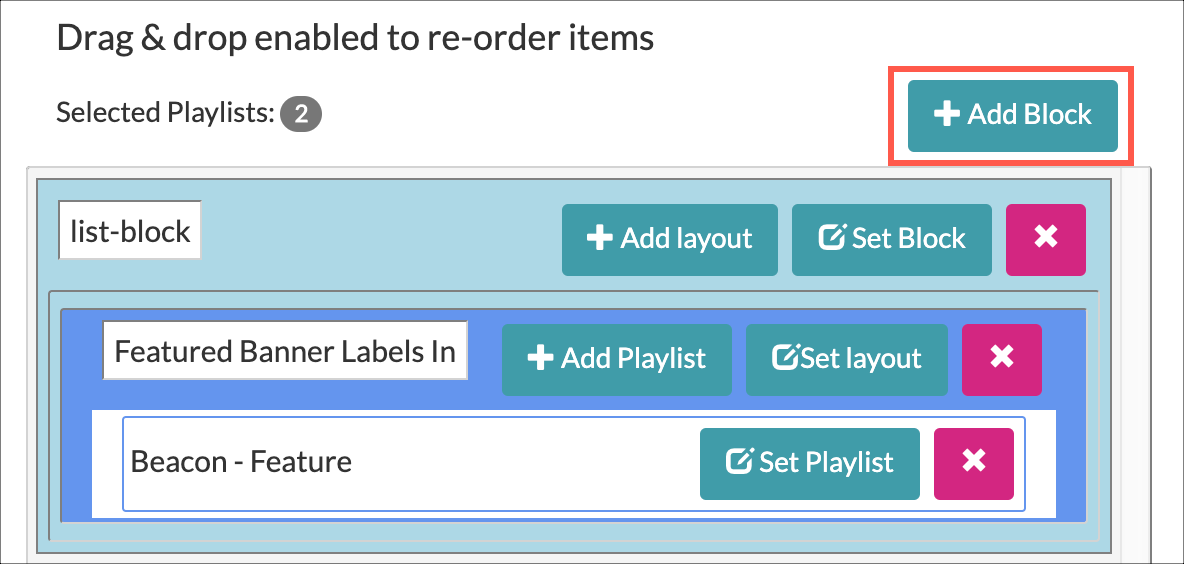The width and height of the screenshot is (1184, 564).
Task: Click the plus icon on Add layout
Action: tap(600, 239)
